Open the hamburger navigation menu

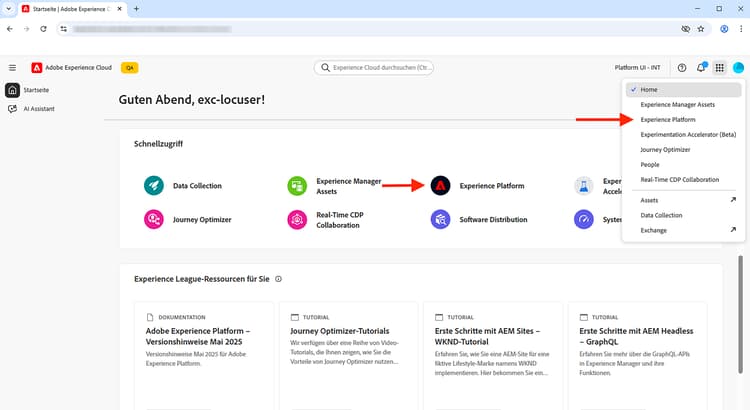pyautogui.click(x=12, y=68)
